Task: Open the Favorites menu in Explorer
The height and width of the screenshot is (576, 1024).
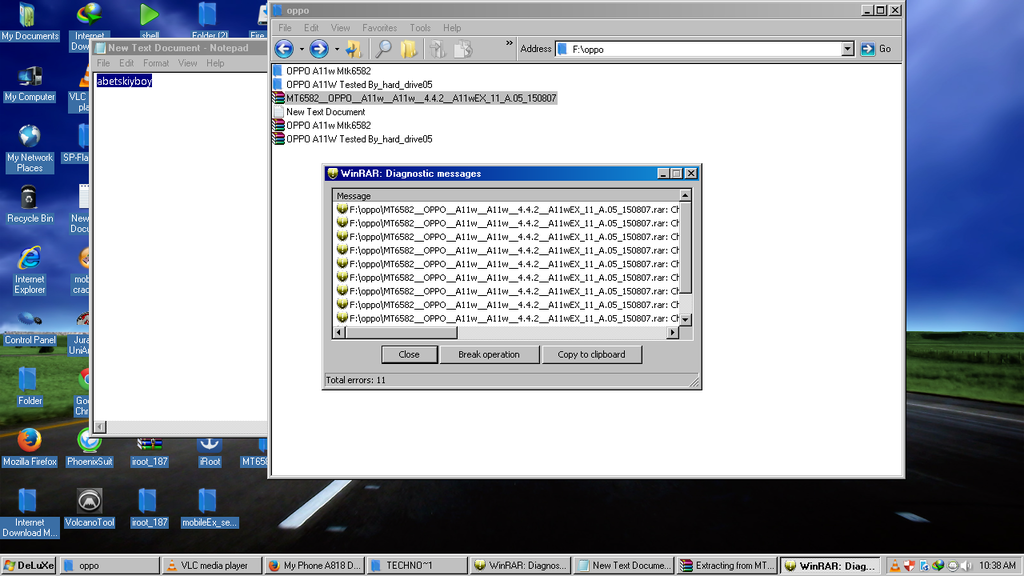Action: click(379, 28)
